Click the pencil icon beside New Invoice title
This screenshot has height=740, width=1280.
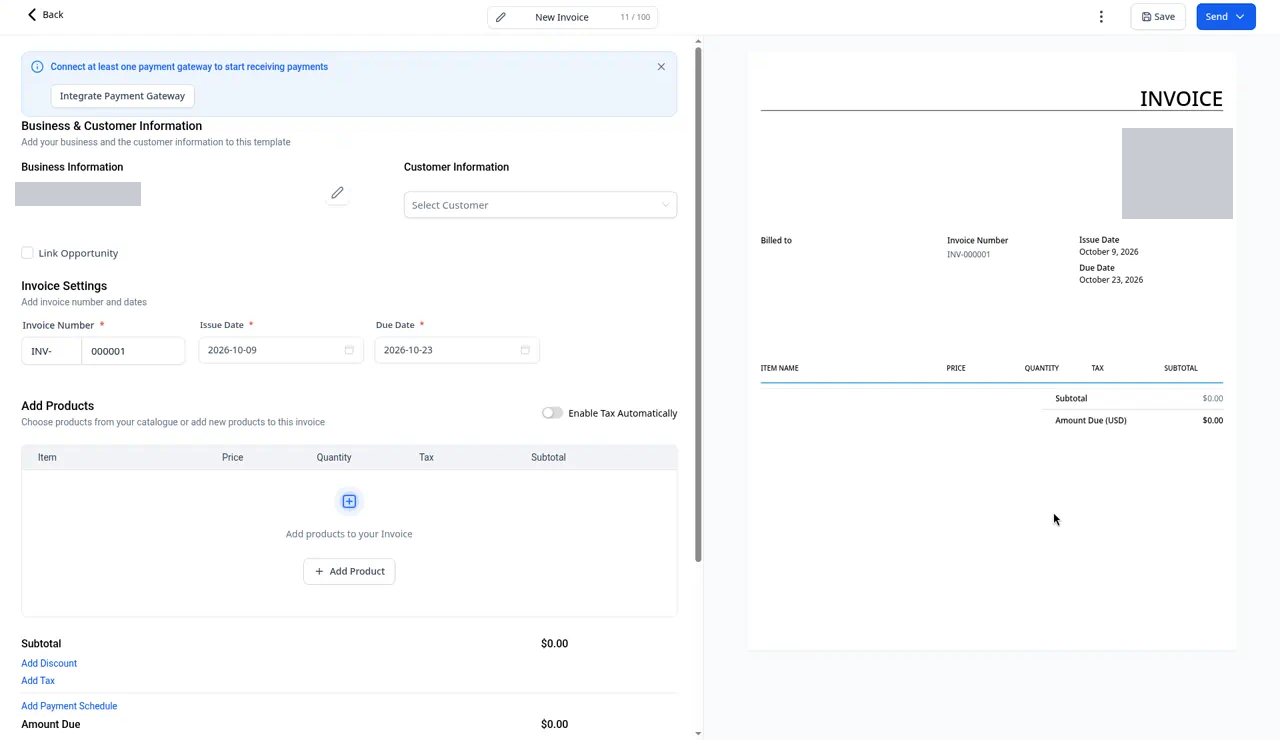click(501, 17)
